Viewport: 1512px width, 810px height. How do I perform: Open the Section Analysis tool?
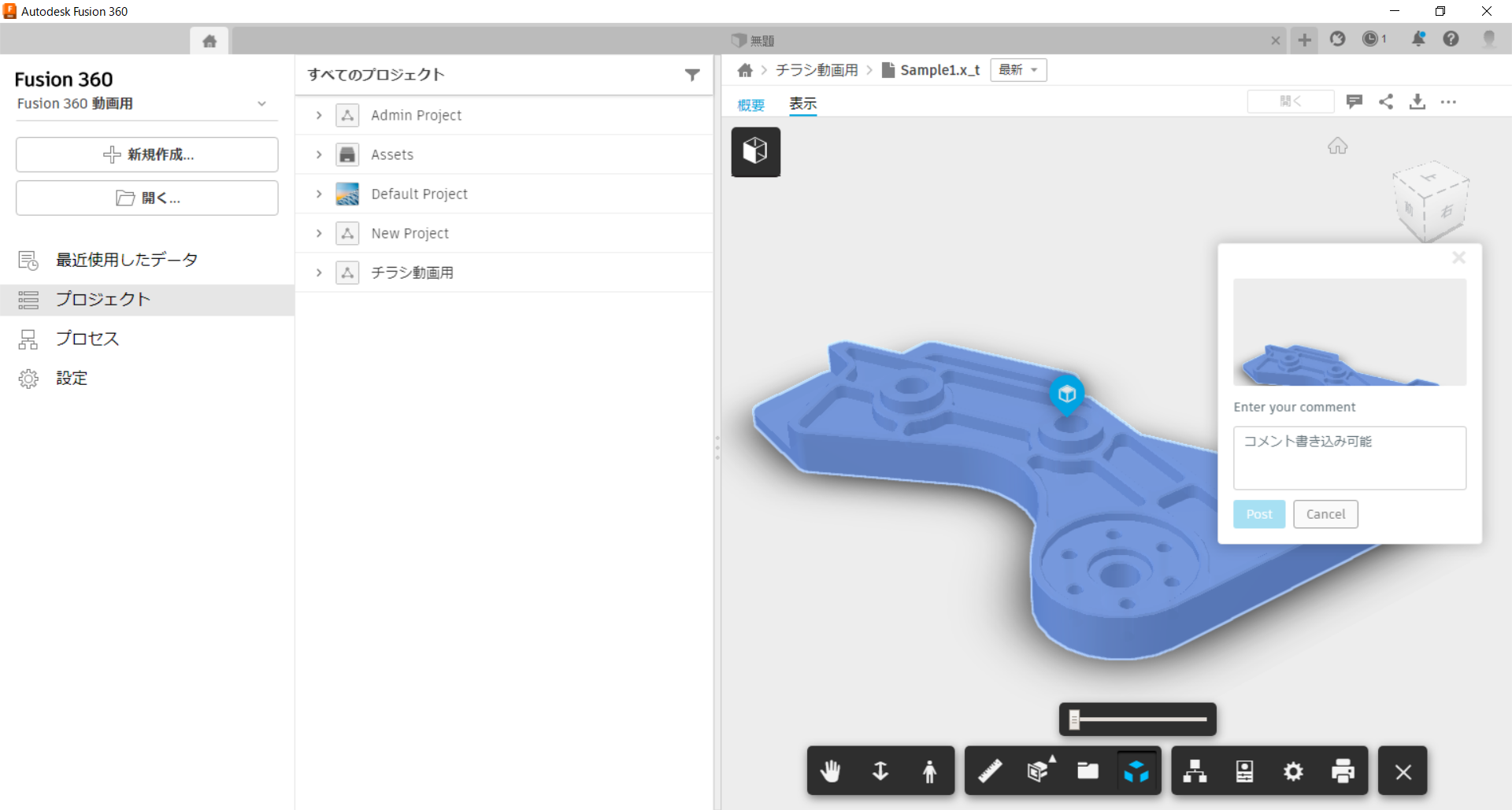(x=1039, y=771)
